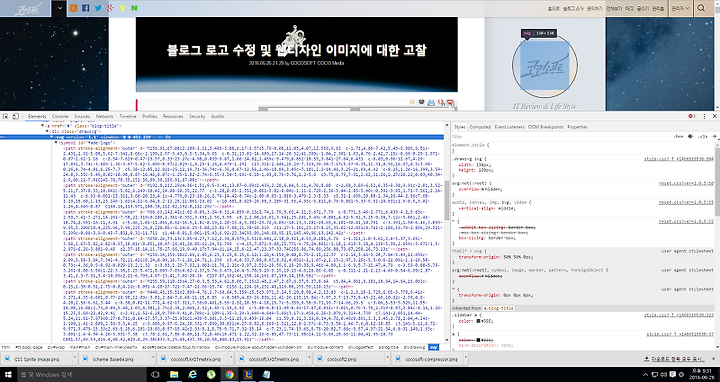The image size is (720, 382).
Task: Open the Resources tab
Action: 173,116
